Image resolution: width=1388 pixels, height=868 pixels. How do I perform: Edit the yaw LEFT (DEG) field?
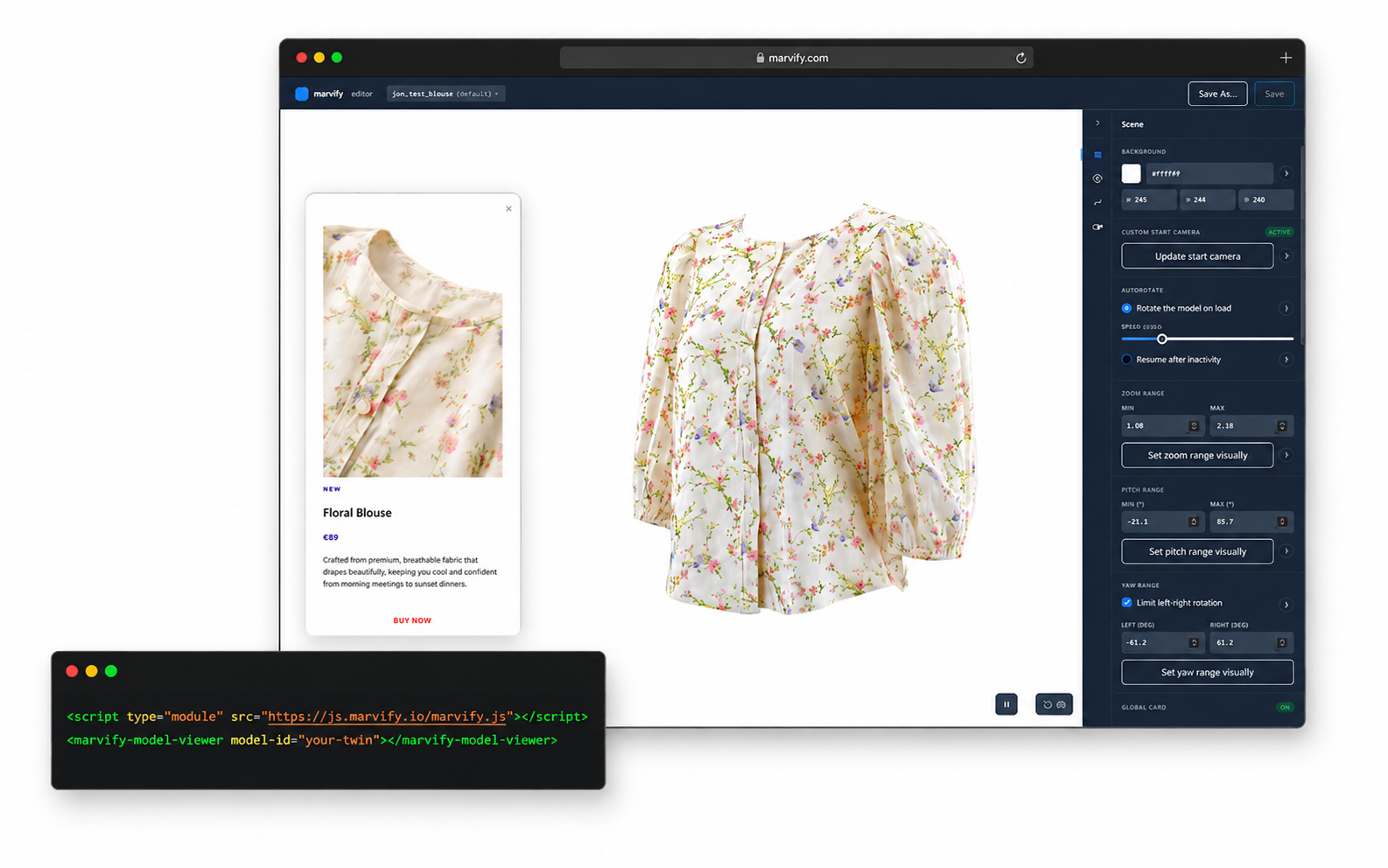(x=1161, y=642)
